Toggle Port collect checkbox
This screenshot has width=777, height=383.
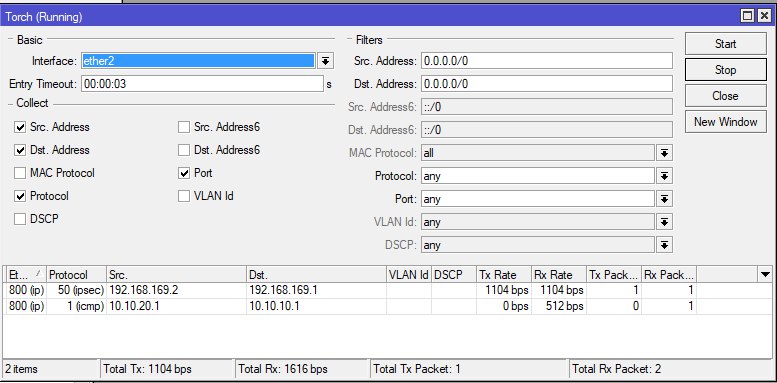coord(184,173)
